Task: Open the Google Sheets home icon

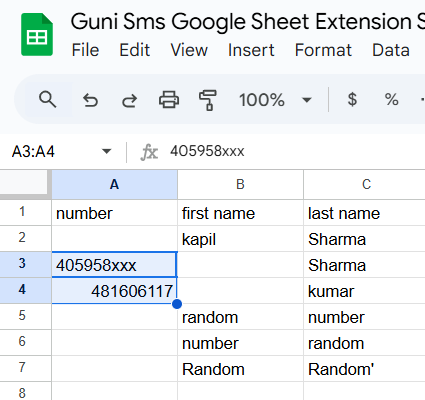Action: tap(37, 34)
